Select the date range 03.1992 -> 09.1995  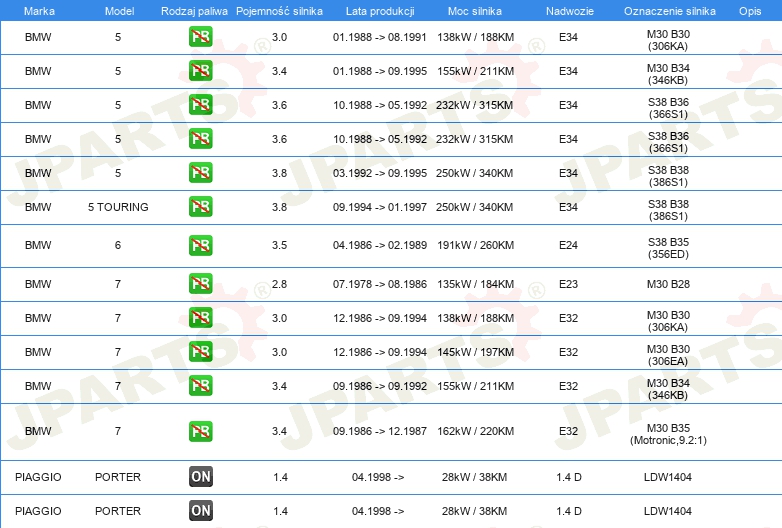pos(380,173)
